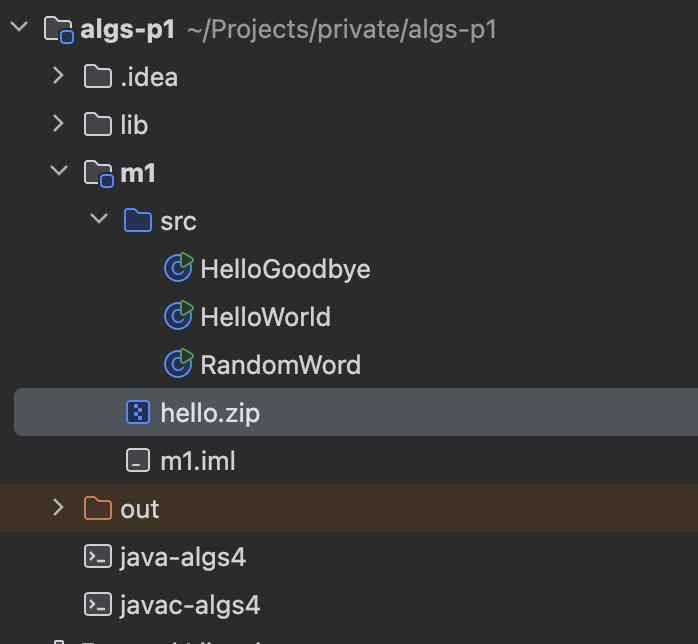Collapse the m1 module chevron
The height and width of the screenshot is (644, 698).
click(x=59, y=170)
